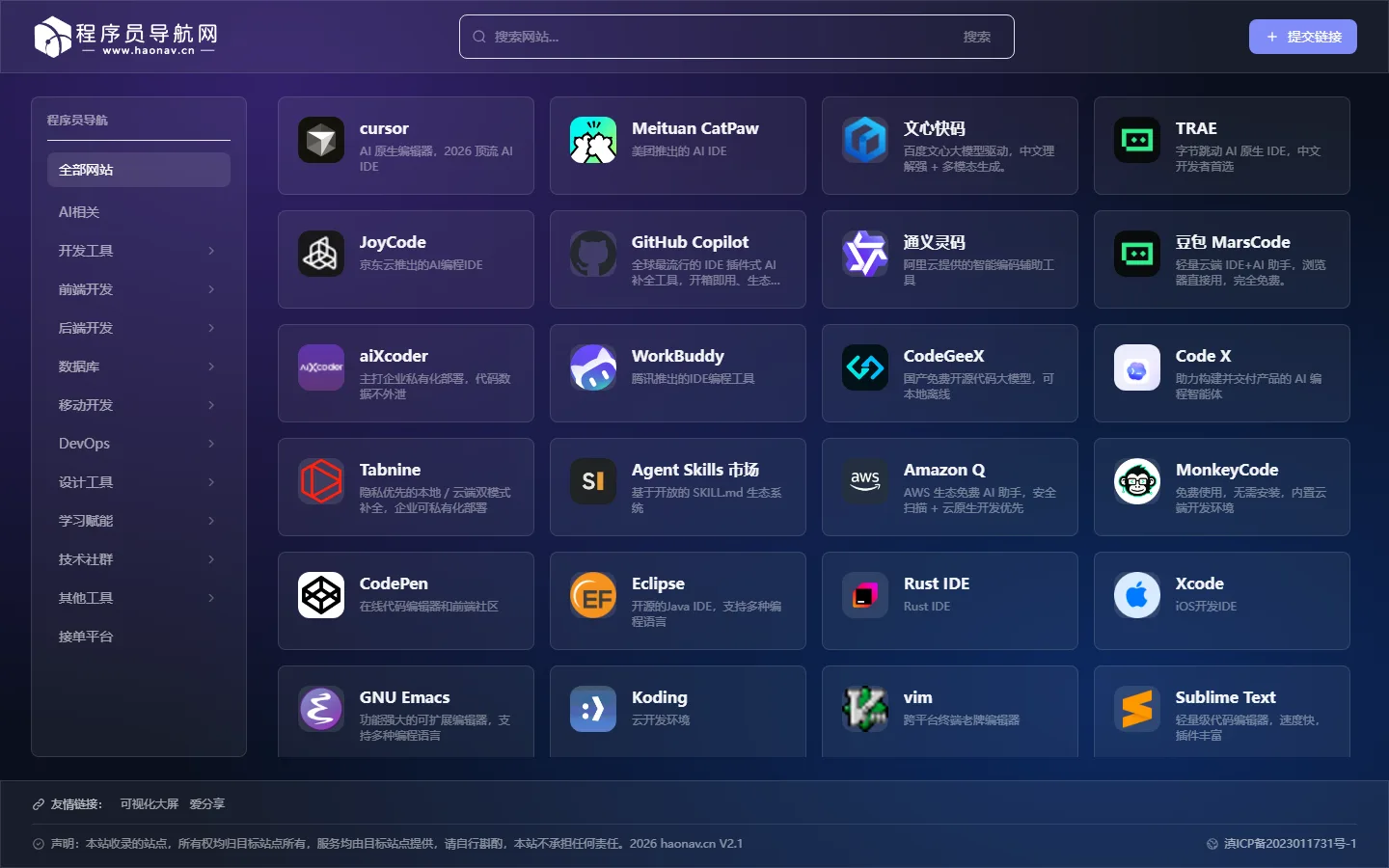This screenshot has height=868, width=1389.
Task: Expand the 移动开发 category chevron
Action: point(211,405)
